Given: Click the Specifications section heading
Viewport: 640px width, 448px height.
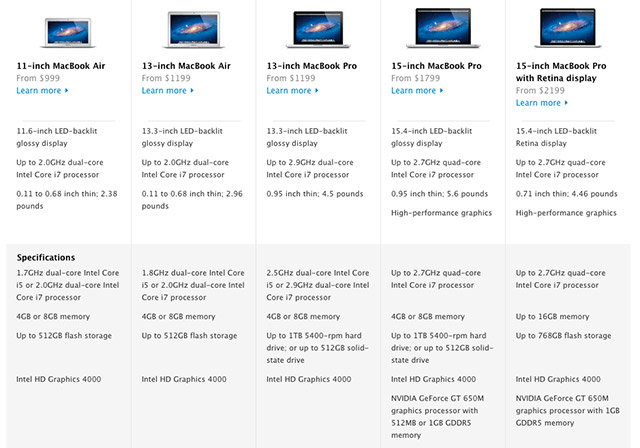Looking at the screenshot, I should [x=45, y=257].
